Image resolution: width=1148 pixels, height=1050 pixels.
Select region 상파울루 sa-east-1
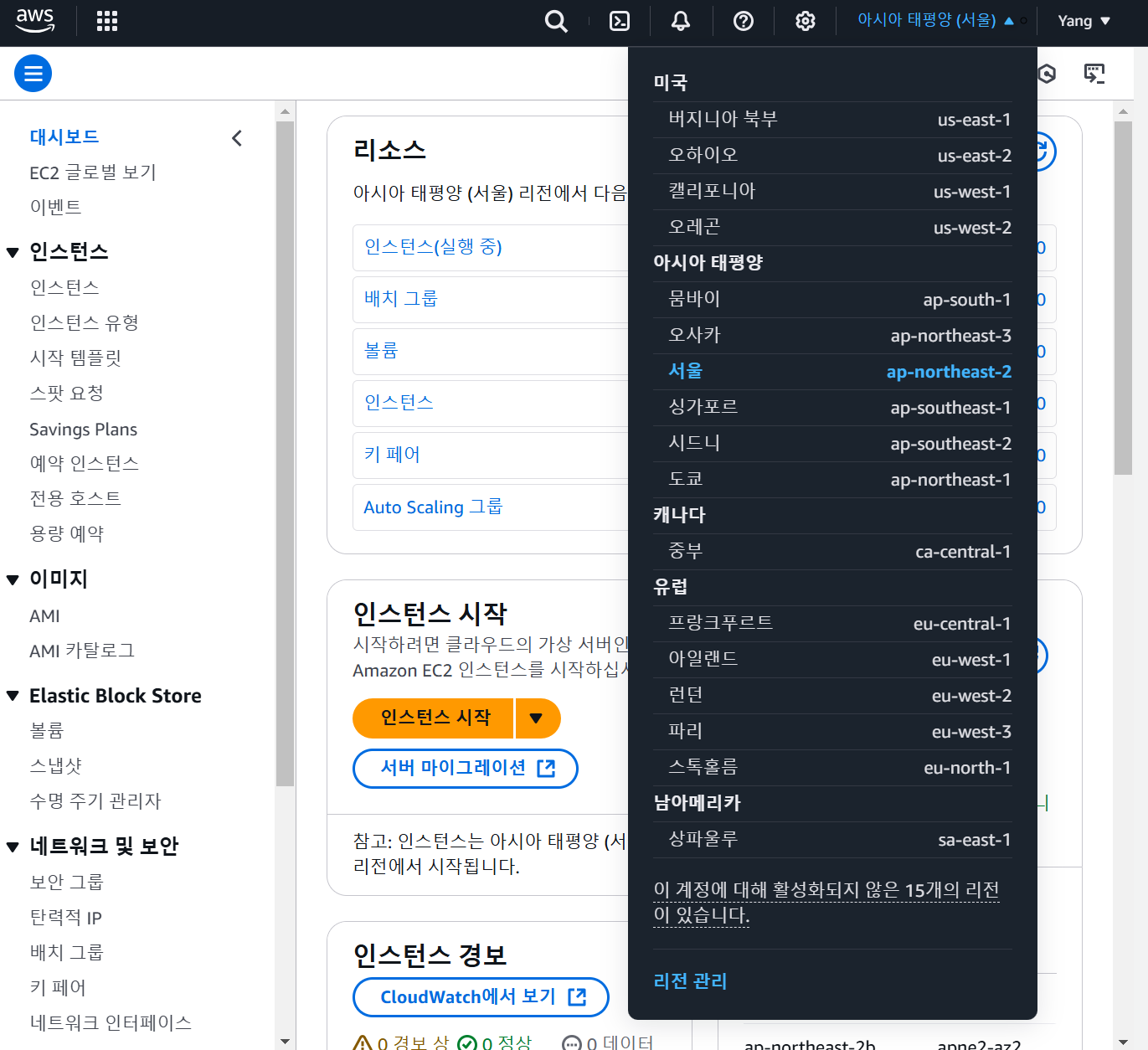pos(832,840)
